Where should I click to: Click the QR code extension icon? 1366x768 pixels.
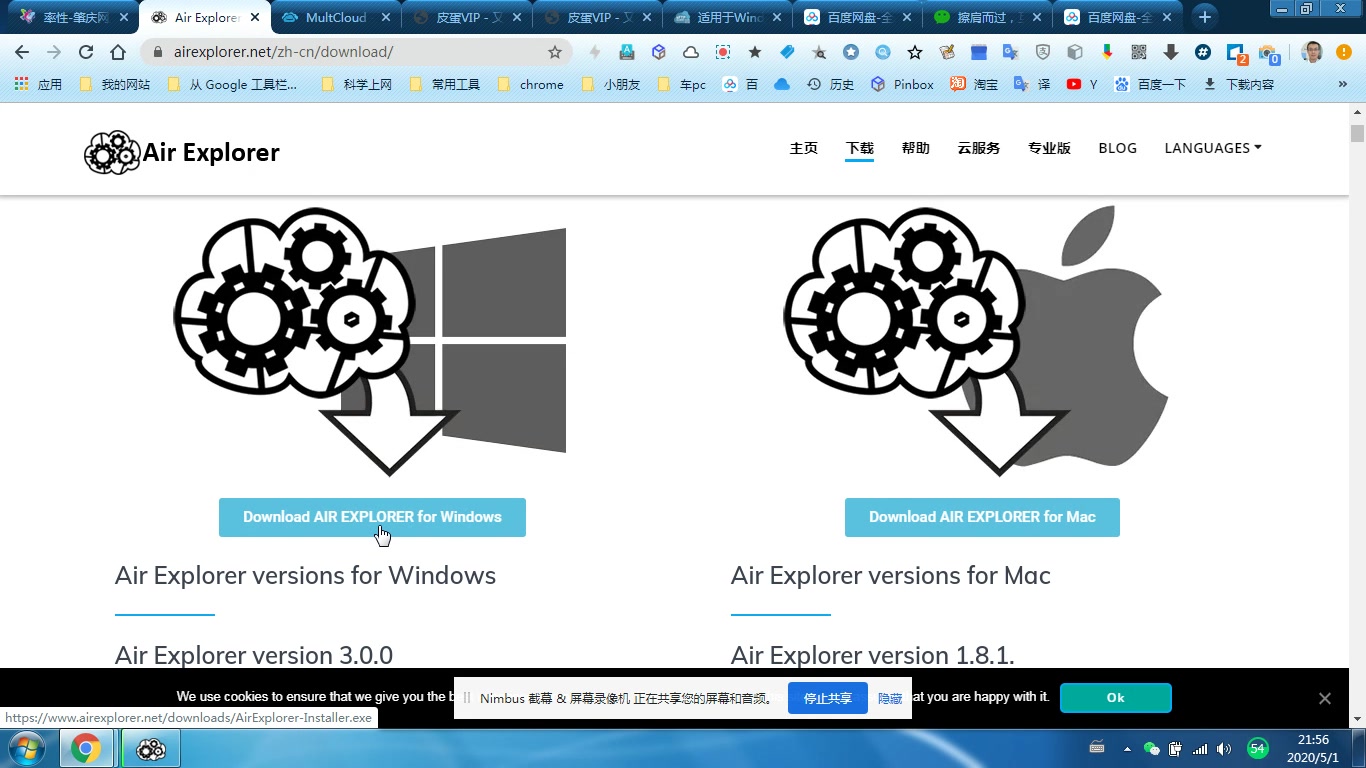[1139, 52]
